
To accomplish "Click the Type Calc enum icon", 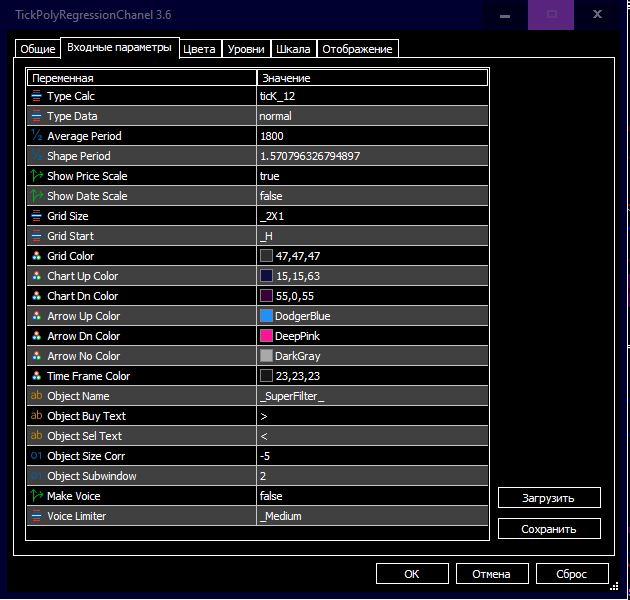I will coord(37,96).
